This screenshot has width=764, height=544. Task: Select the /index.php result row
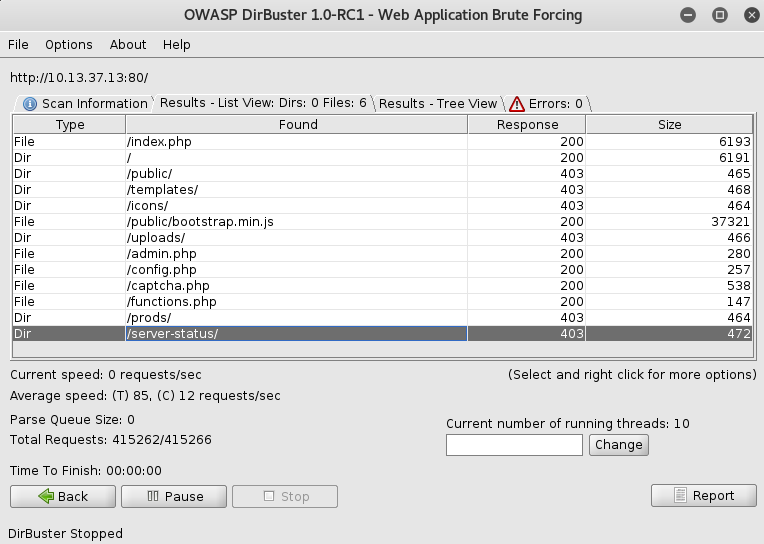[x=382, y=142]
